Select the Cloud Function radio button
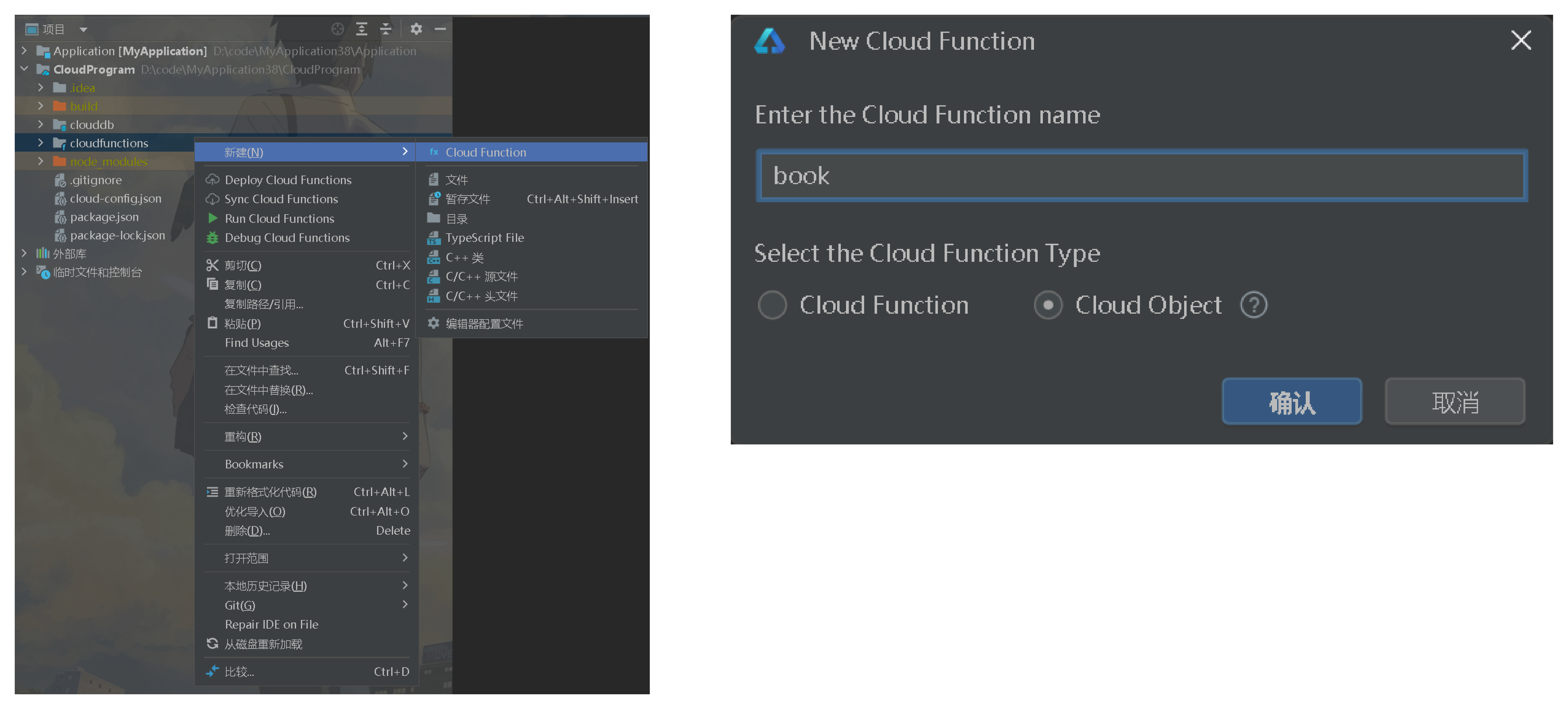This screenshot has width=1568, height=709. point(772,305)
